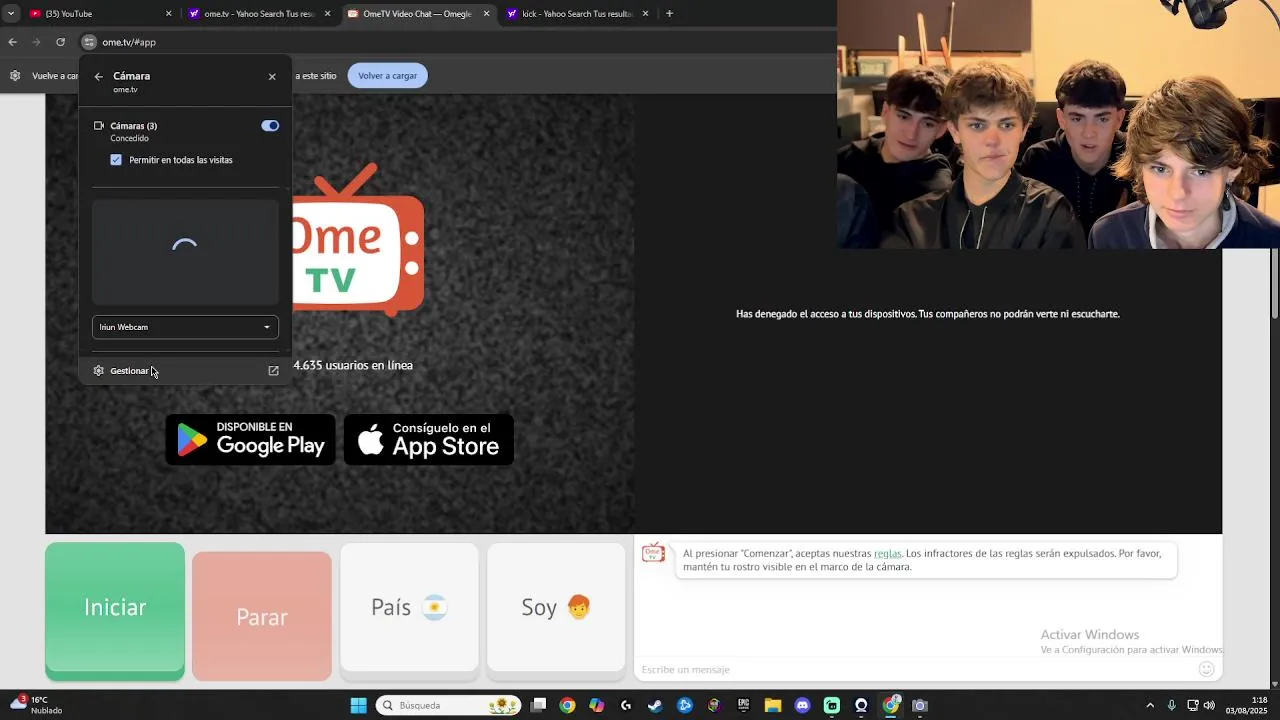
Task: Open the Iriun Webcam camera dropdown
Action: click(x=185, y=327)
